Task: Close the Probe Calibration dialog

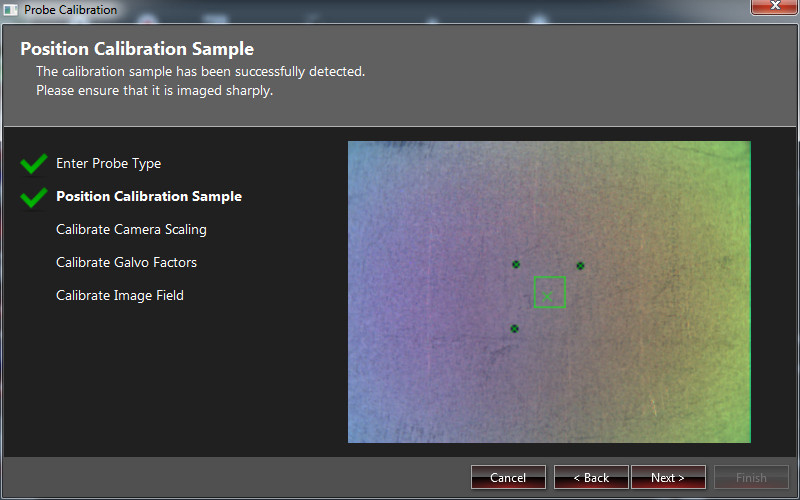Action: [774, 6]
